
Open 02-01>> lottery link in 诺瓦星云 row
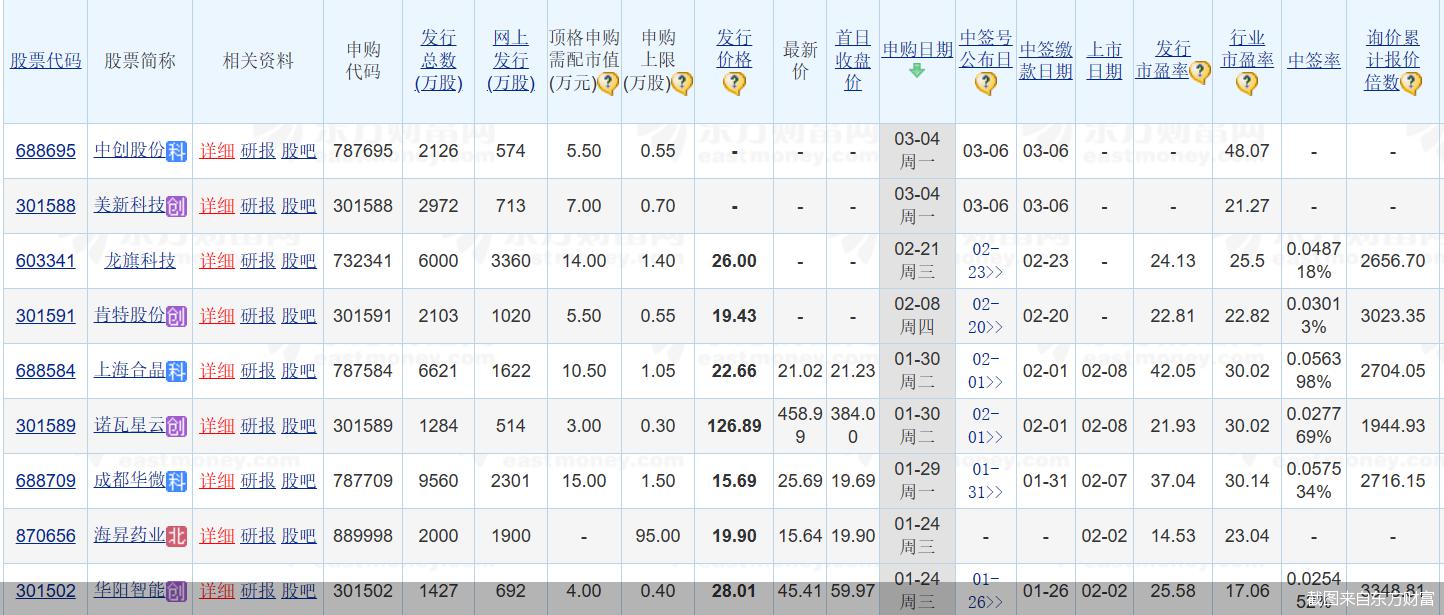986,426
